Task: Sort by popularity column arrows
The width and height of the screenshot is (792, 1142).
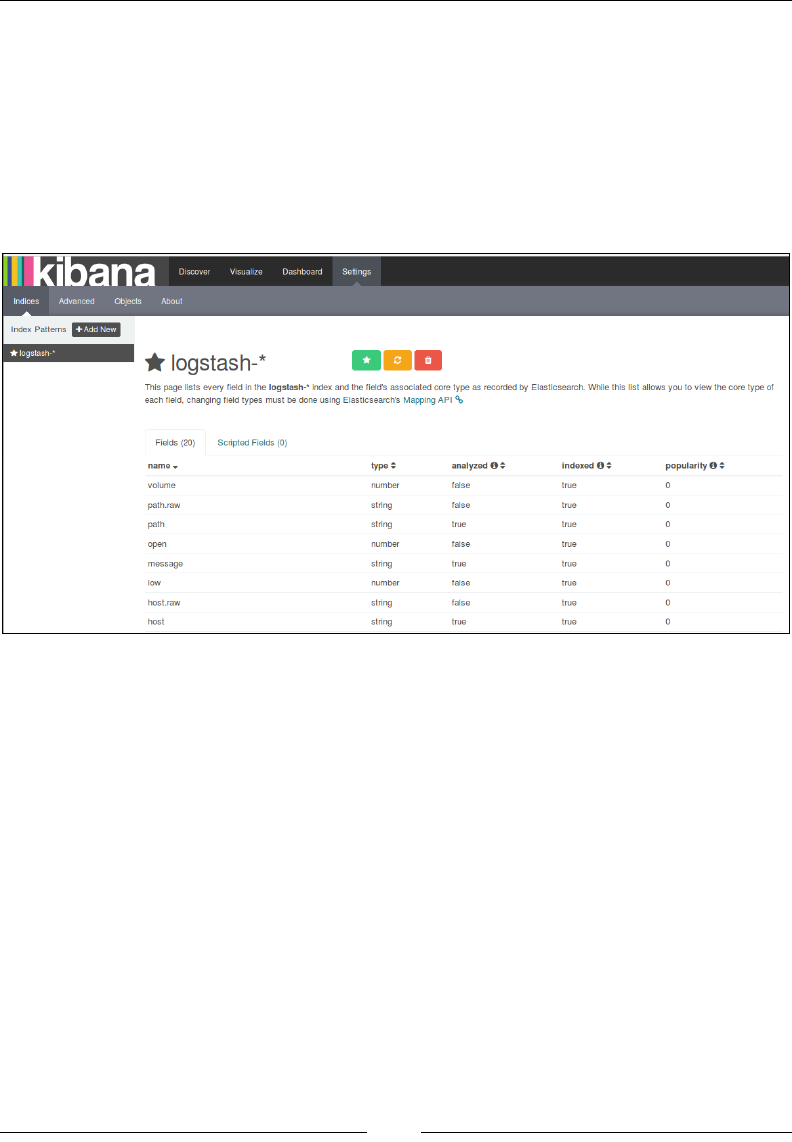Action: coord(722,465)
